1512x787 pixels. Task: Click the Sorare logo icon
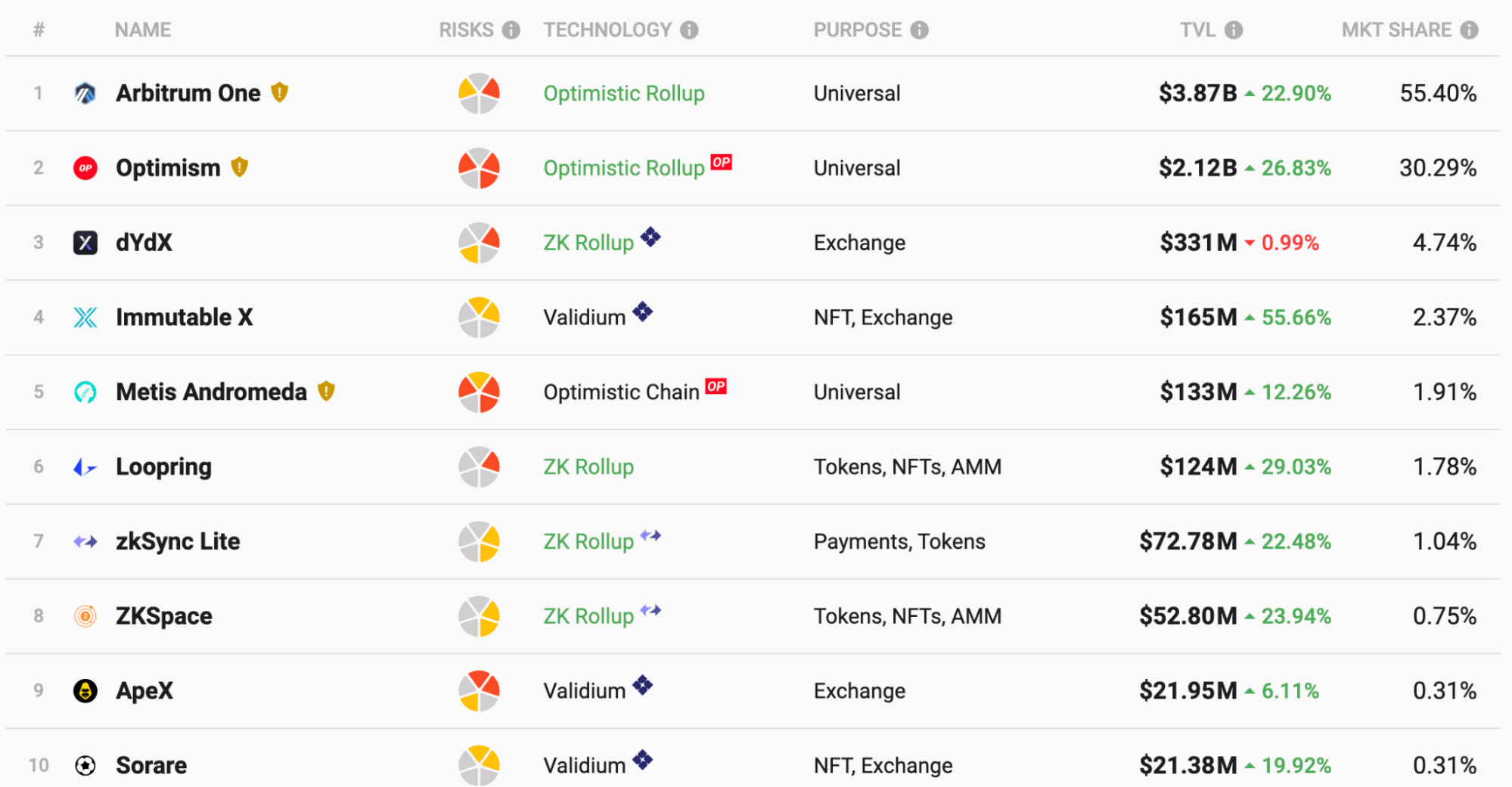pyautogui.click(x=85, y=766)
